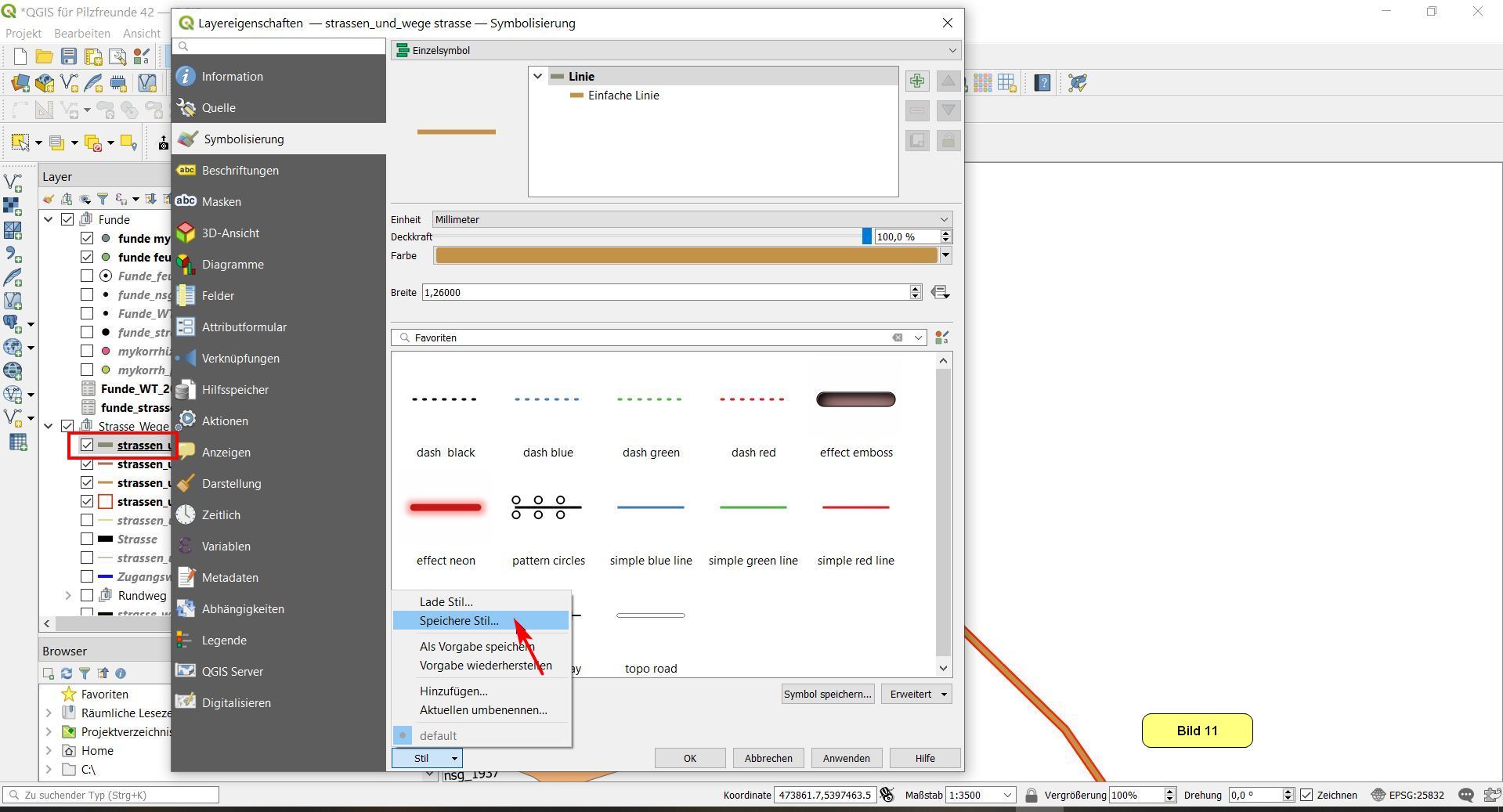
Task: Open the Beschriftungen settings page
Action: click(240, 170)
